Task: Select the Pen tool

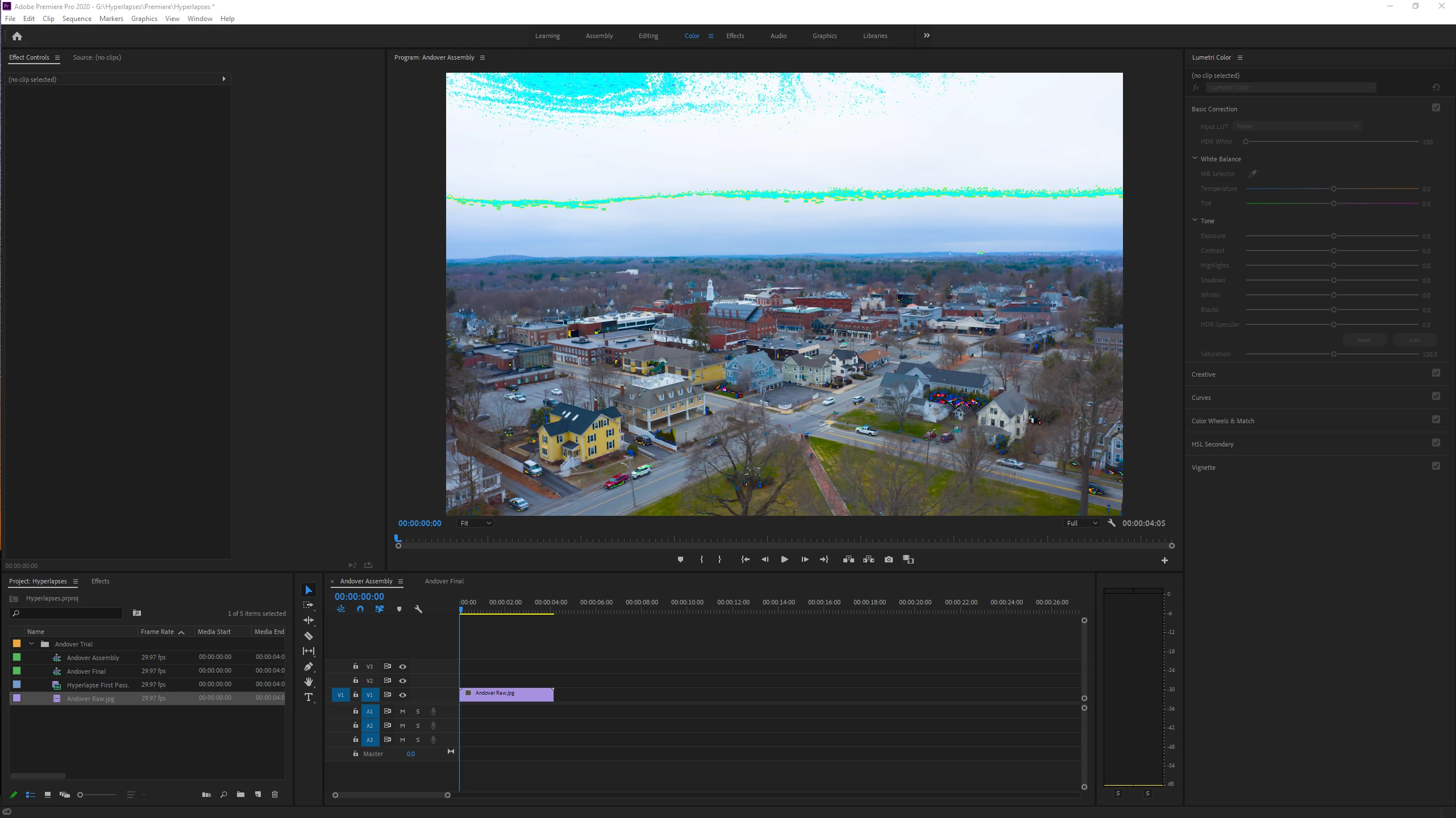Action: coord(309,666)
